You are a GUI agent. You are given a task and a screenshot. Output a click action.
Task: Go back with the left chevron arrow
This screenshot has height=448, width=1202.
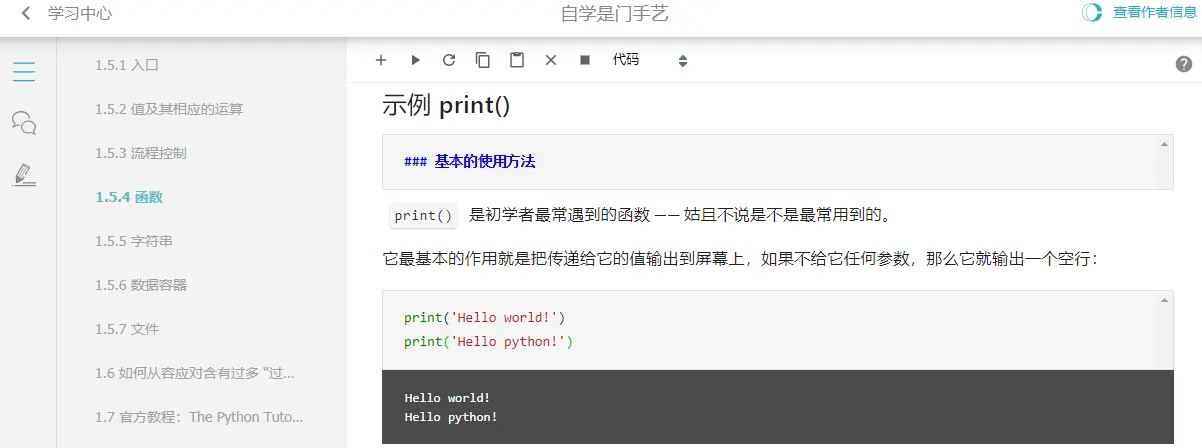(25, 14)
